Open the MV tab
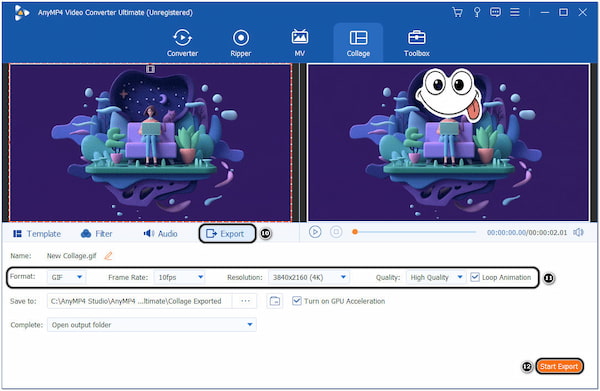This screenshot has height=391, width=600. click(300, 43)
